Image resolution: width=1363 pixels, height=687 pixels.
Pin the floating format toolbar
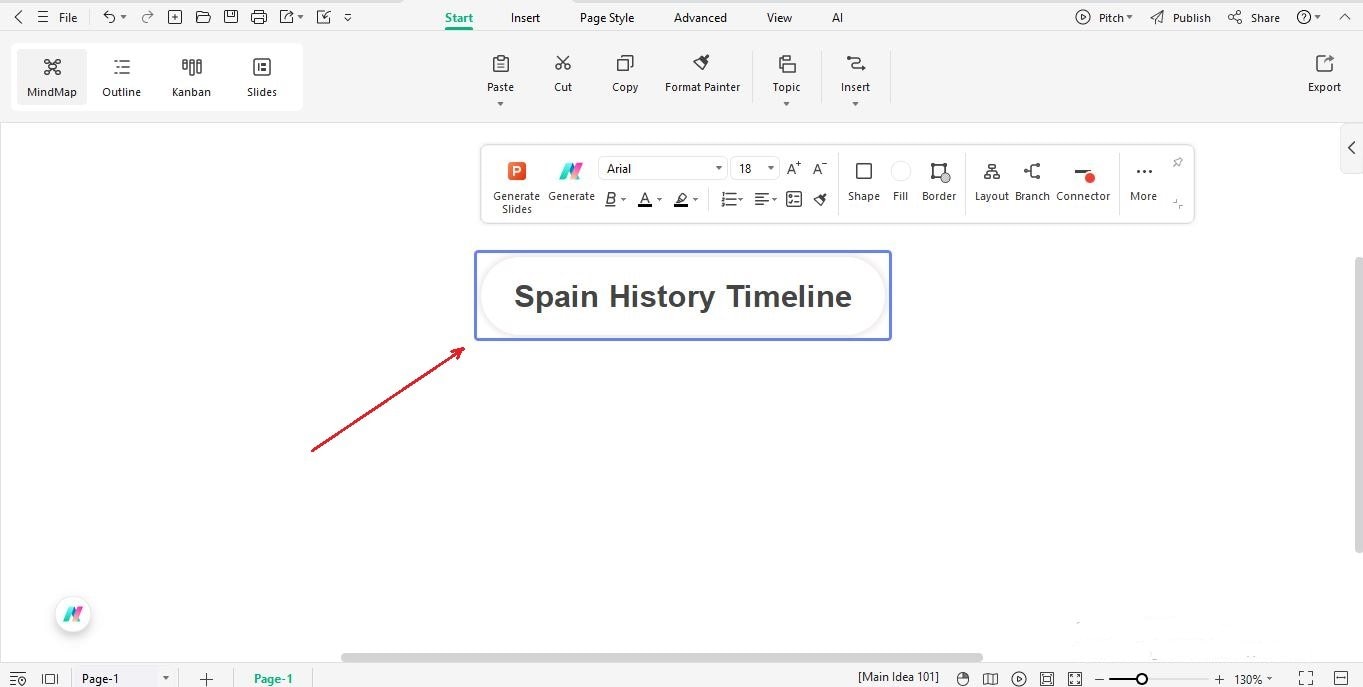point(1177,162)
